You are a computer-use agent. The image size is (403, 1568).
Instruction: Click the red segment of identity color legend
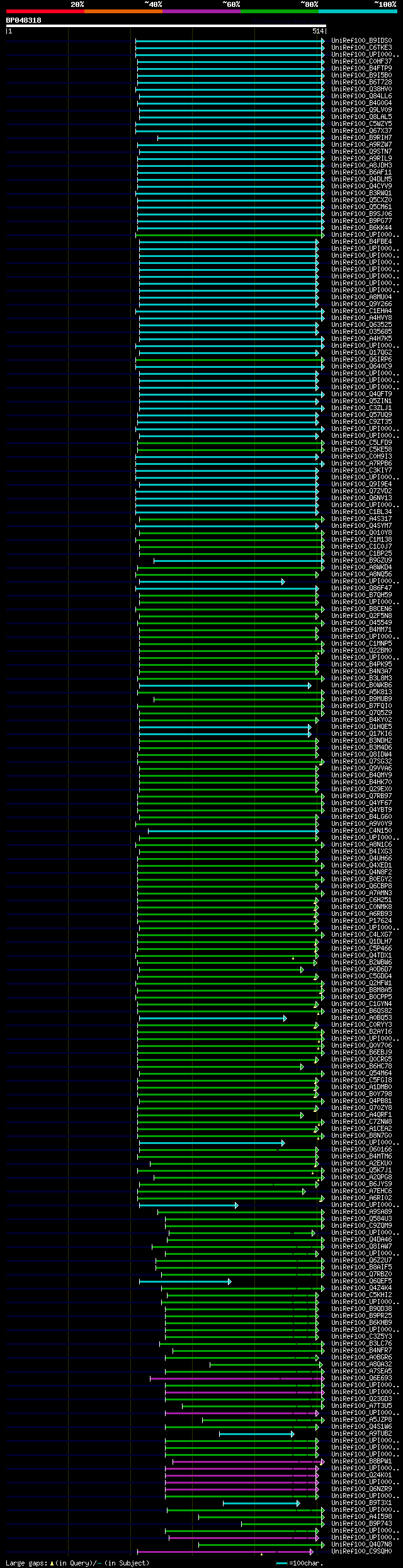tap(45, 11)
